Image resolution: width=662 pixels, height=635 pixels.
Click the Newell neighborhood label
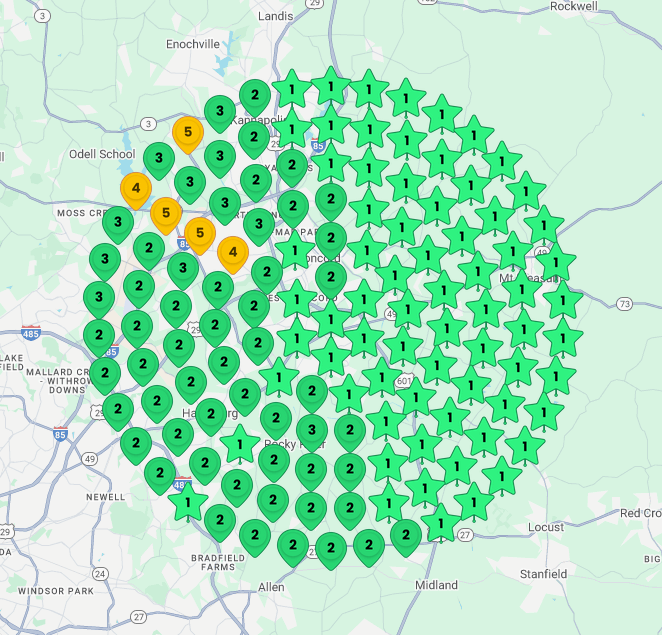coord(105,496)
